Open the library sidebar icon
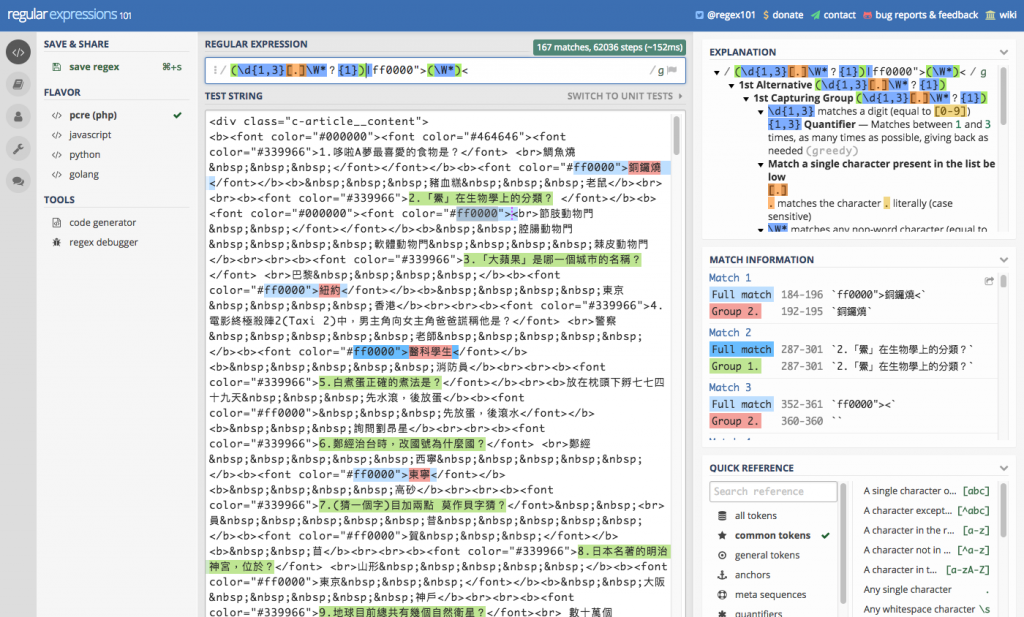The height and width of the screenshot is (617, 1024). point(18,84)
